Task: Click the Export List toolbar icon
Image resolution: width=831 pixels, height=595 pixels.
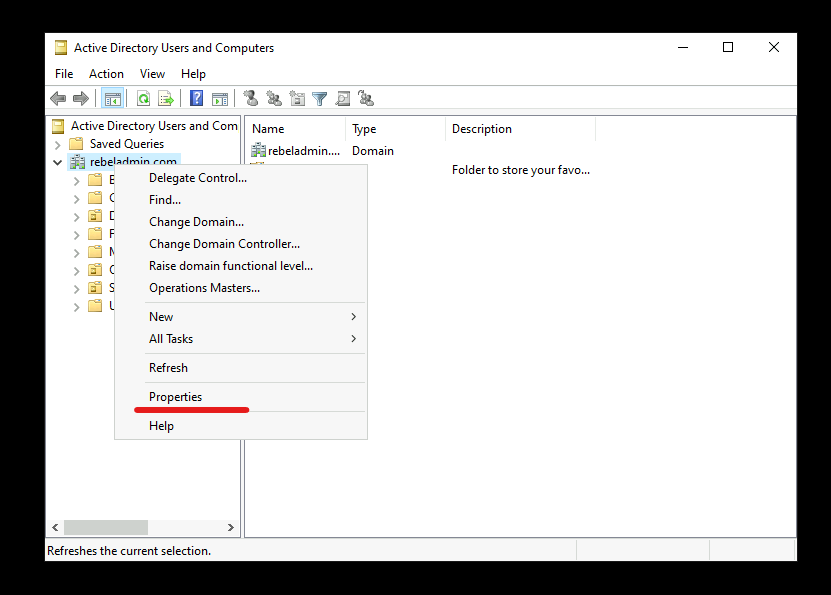Action: tap(166, 99)
